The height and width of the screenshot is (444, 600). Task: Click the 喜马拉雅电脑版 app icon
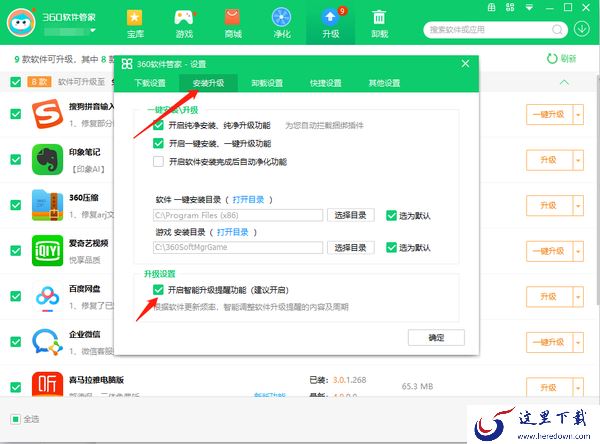pyautogui.click(x=47, y=384)
